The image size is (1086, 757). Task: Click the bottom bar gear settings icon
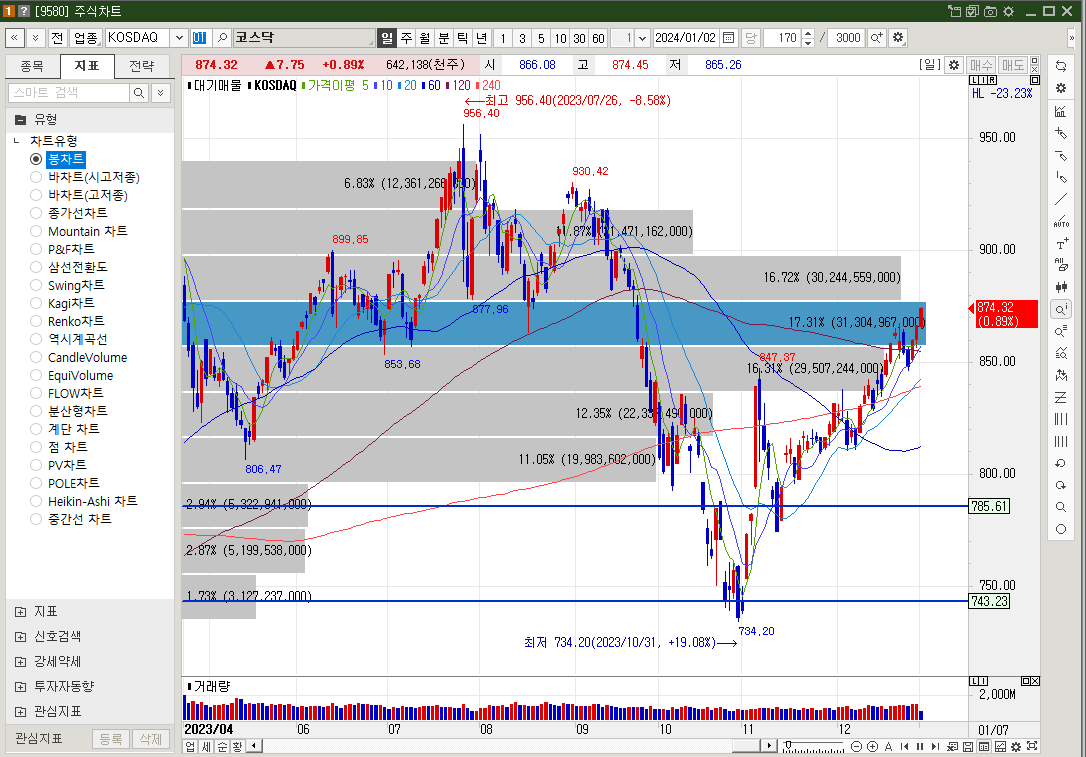1015,747
